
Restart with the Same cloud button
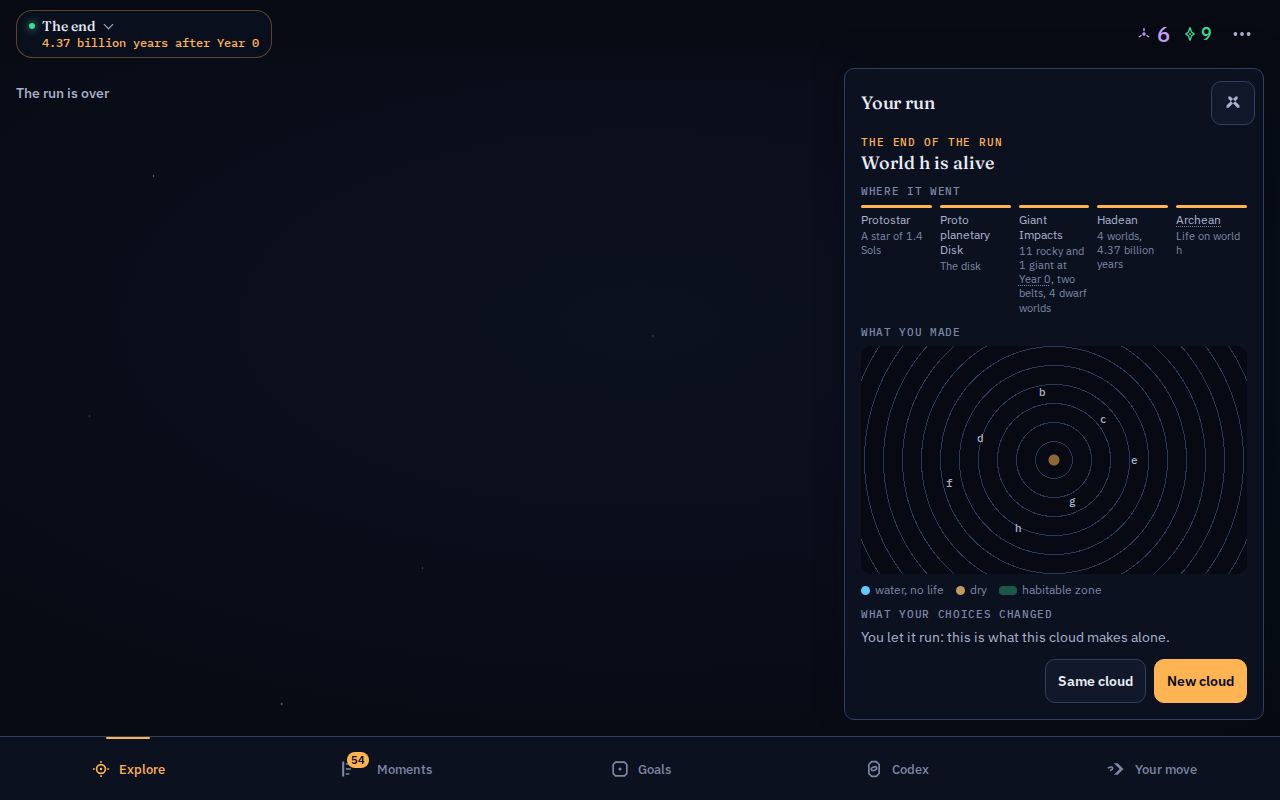click(x=1095, y=681)
